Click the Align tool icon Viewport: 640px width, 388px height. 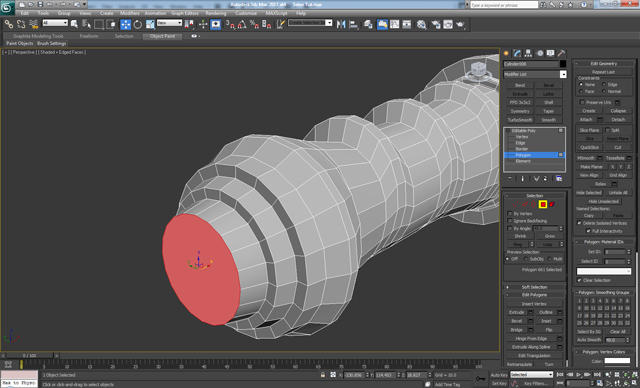(353, 24)
